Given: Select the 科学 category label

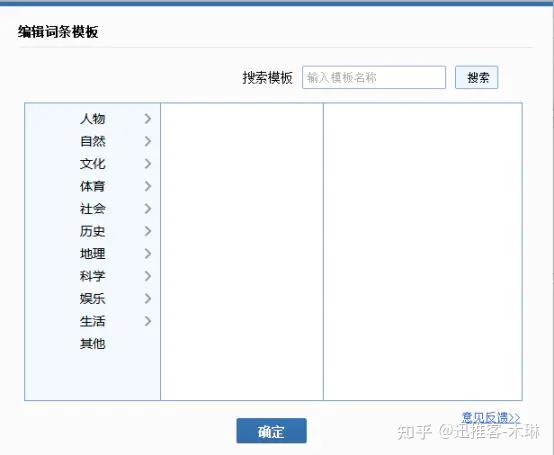Looking at the screenshot, I should point(93,276).
